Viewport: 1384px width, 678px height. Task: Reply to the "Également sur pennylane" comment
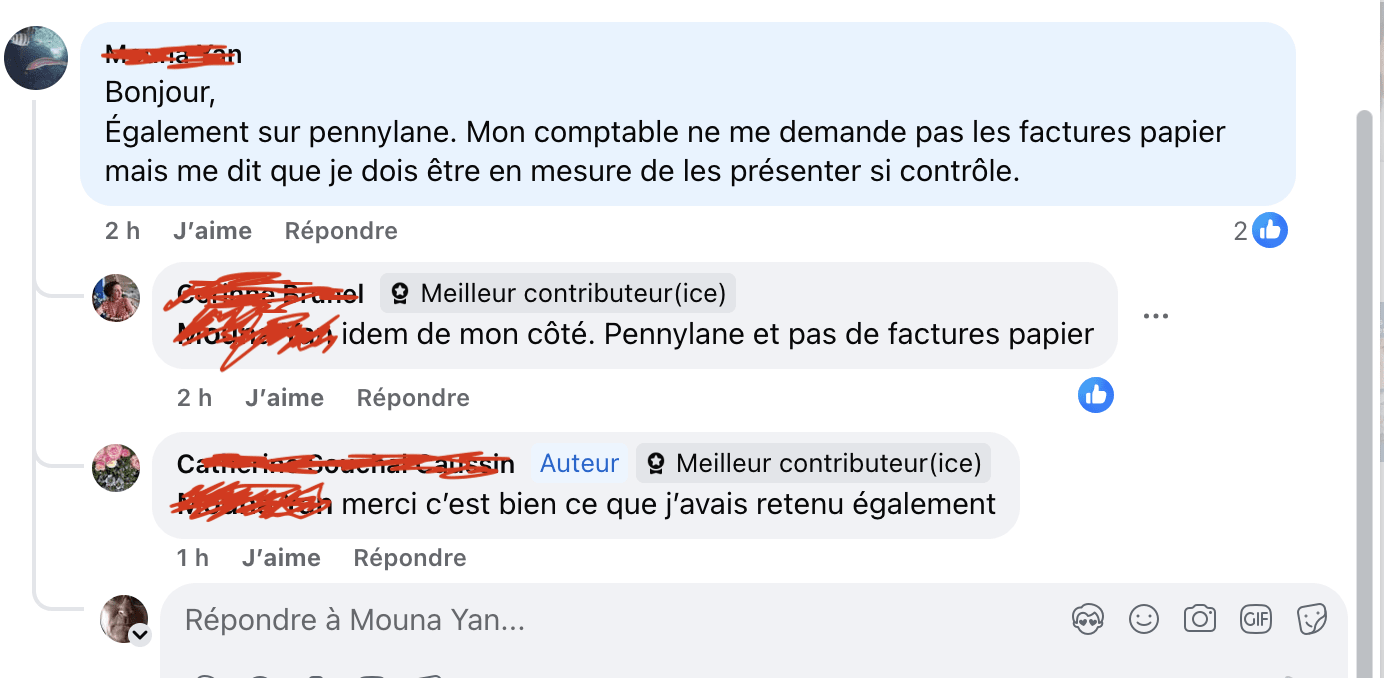341,231
